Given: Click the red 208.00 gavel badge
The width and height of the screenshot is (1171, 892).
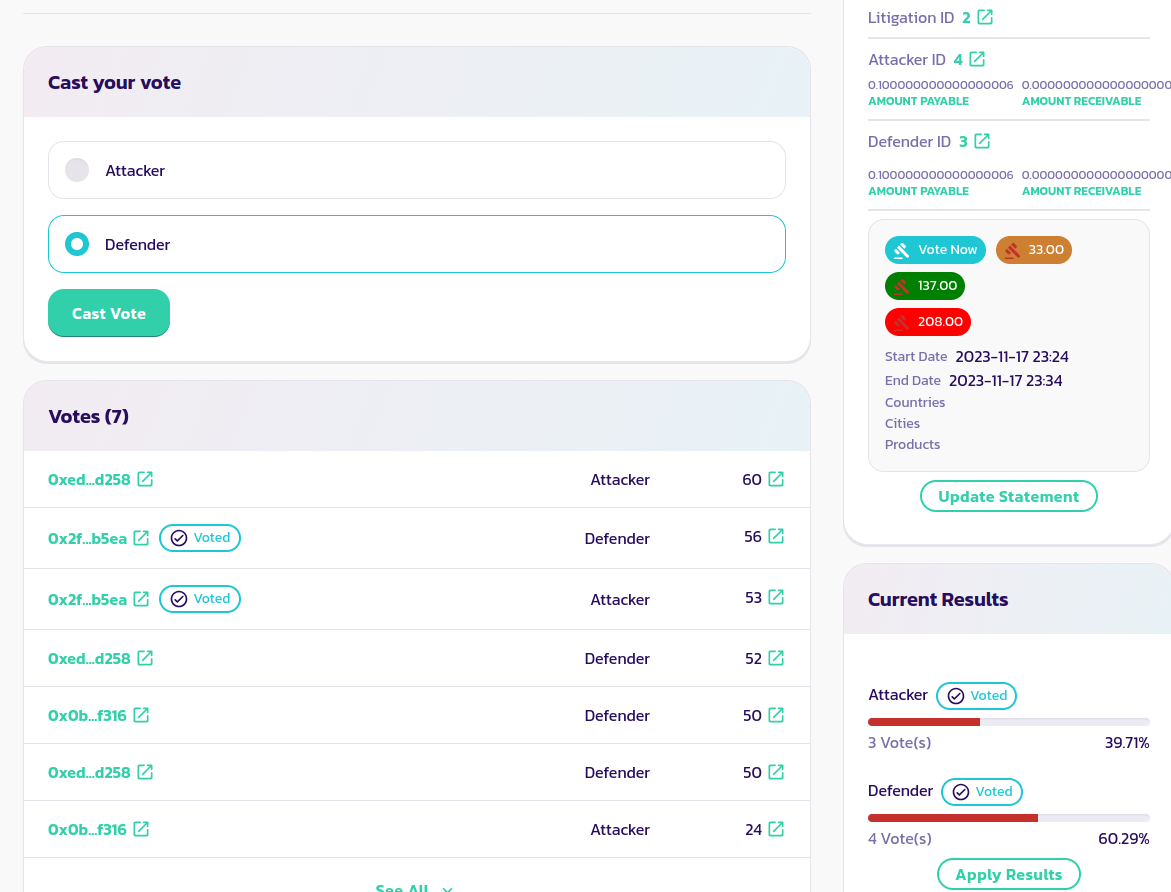Looking at the screenshot, I should pyautogui.click(x=927, y=322).
